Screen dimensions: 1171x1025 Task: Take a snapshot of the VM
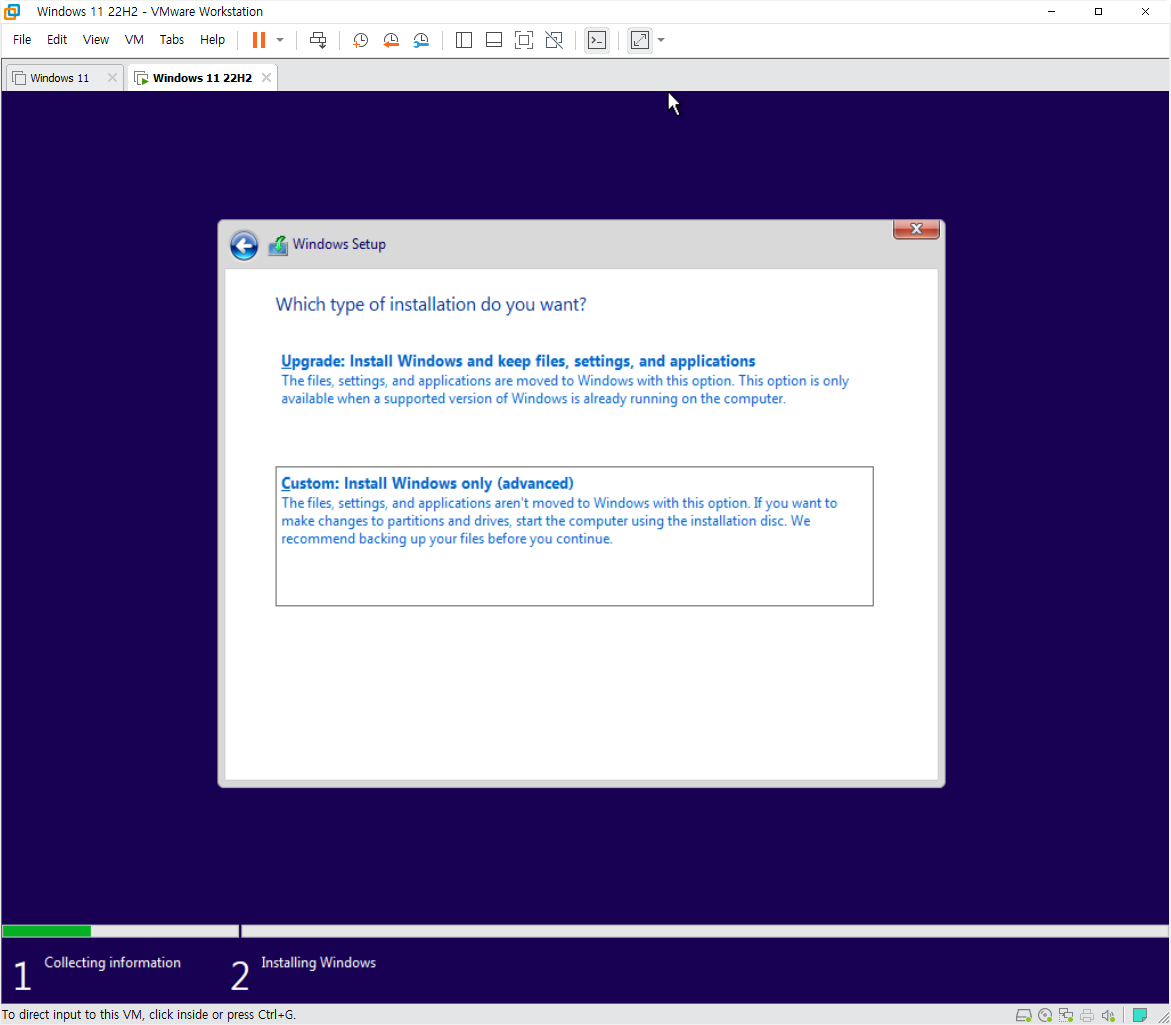(x=360, y=40)
